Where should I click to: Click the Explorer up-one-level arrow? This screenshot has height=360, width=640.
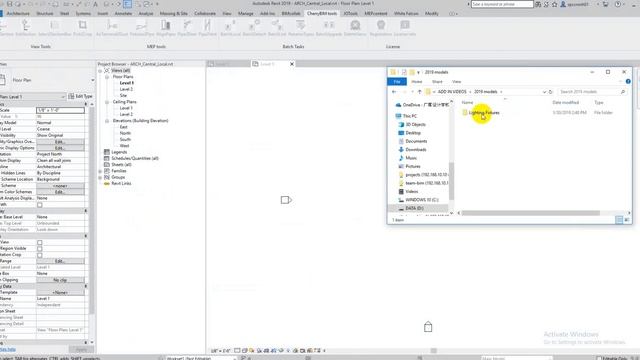pos(419,92)
